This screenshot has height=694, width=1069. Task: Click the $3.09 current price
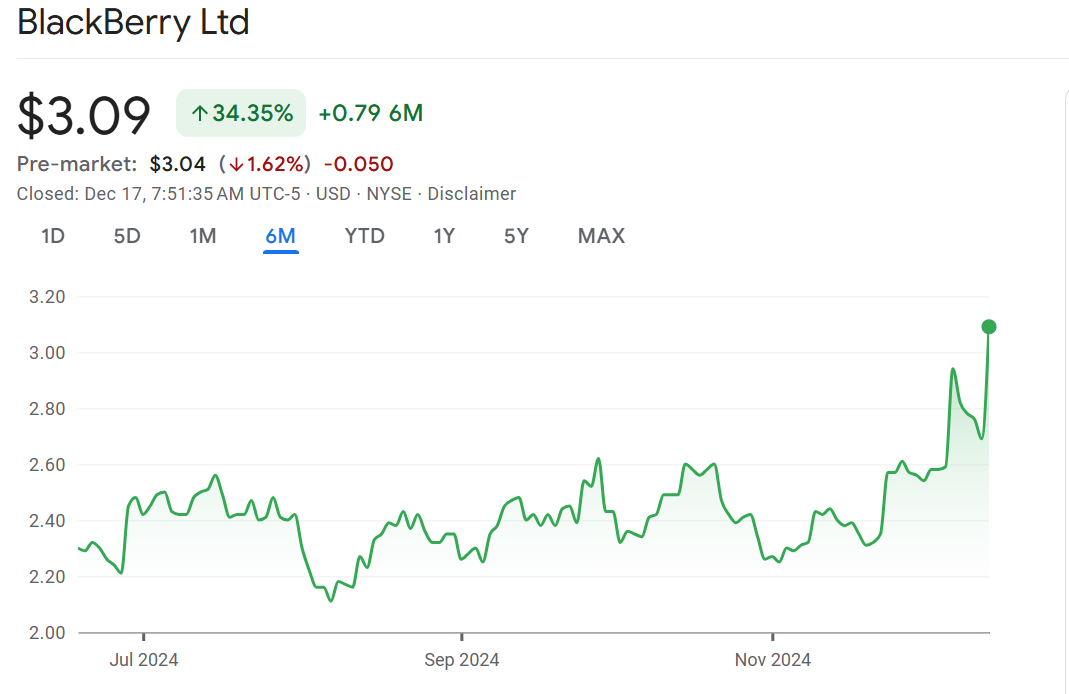tap(84, 115)
